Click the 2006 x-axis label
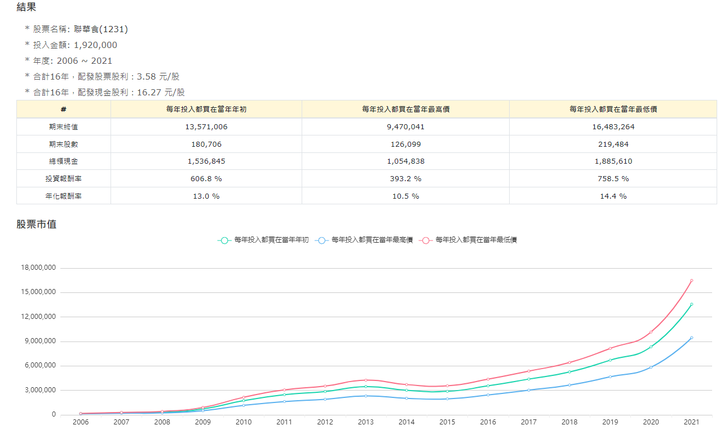 [x=81, y=422]
